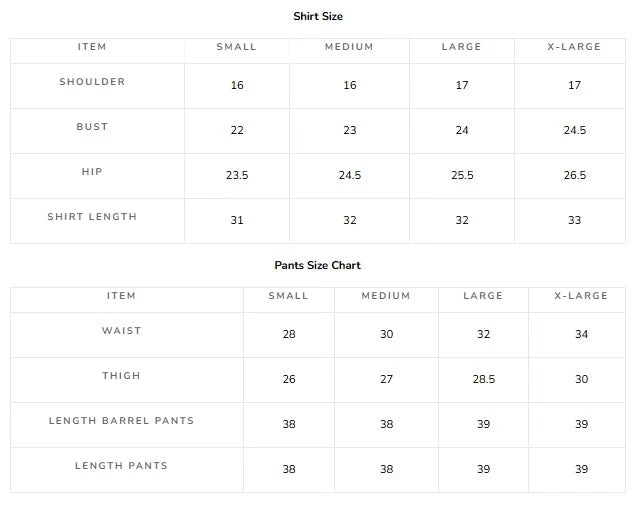This screenshot has height=505, width=635.
Task: Click the hip small value 23.5
Action: 237,175
